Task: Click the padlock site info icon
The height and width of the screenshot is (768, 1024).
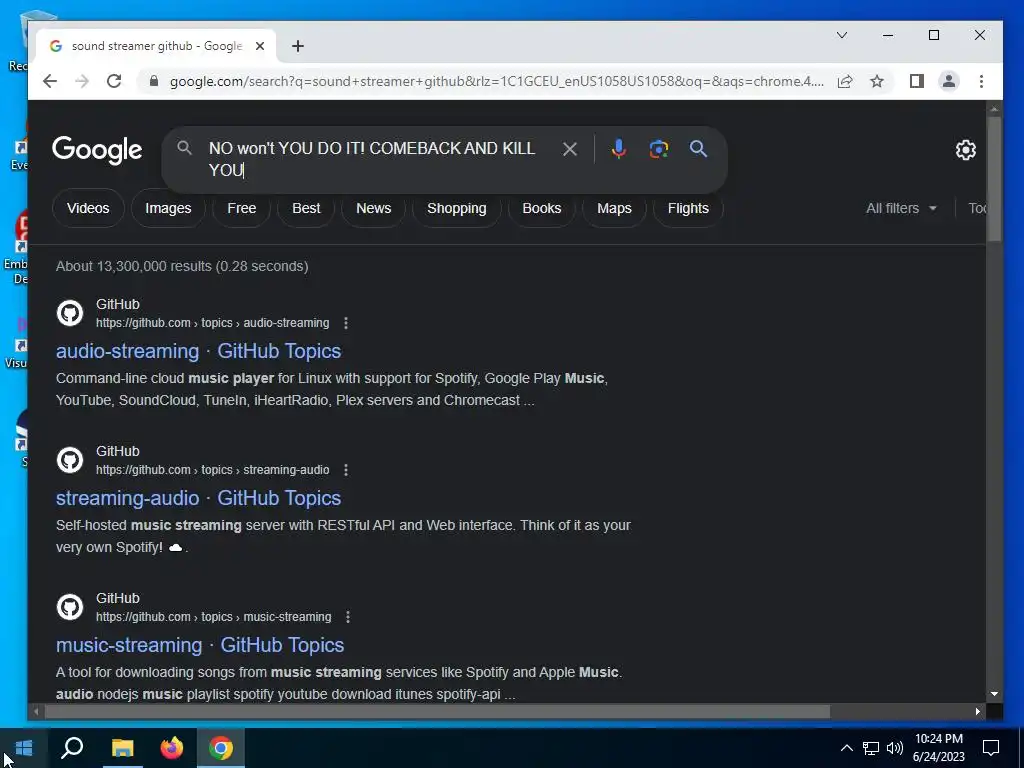Action: pyautogui.click(x=154, y=81)
